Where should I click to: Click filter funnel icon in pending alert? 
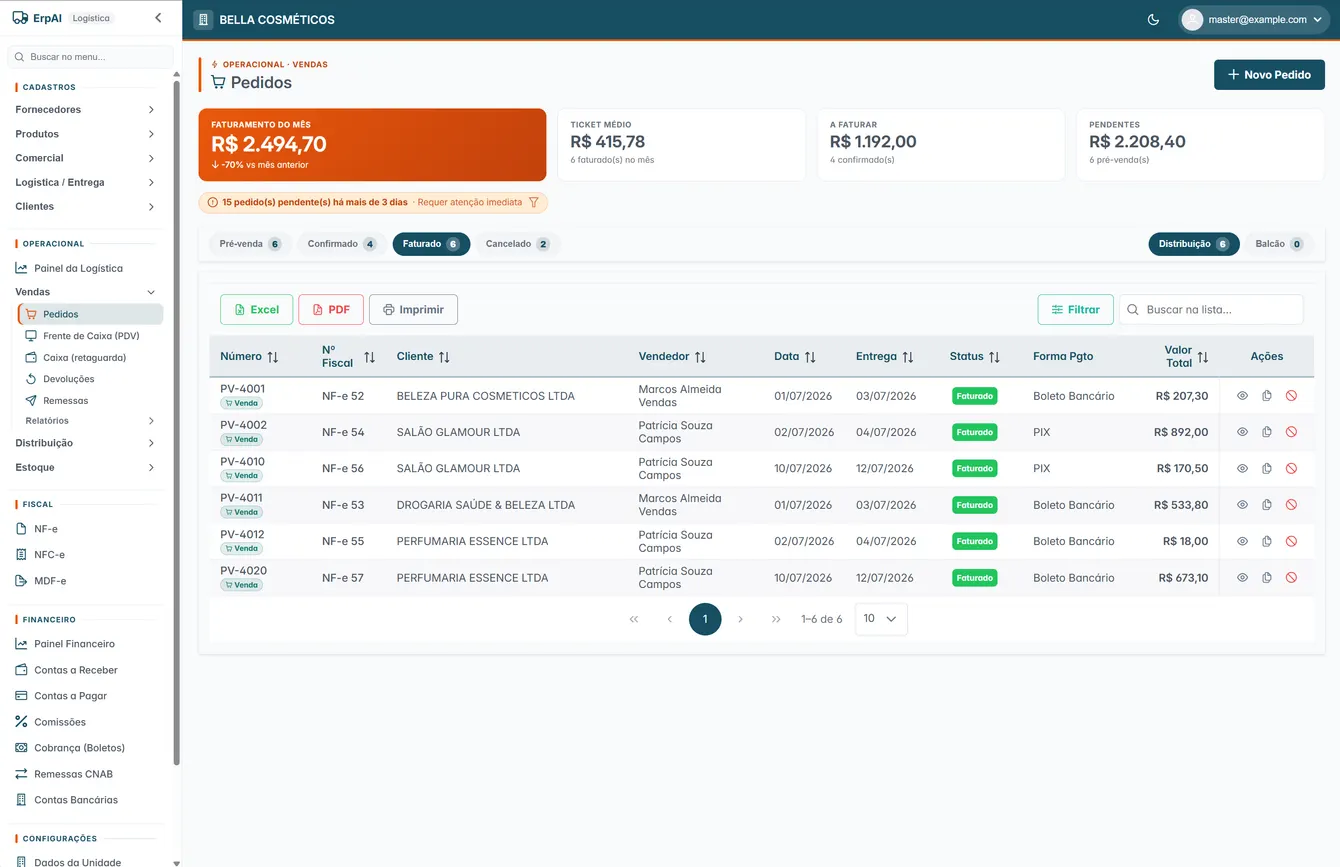533,202
